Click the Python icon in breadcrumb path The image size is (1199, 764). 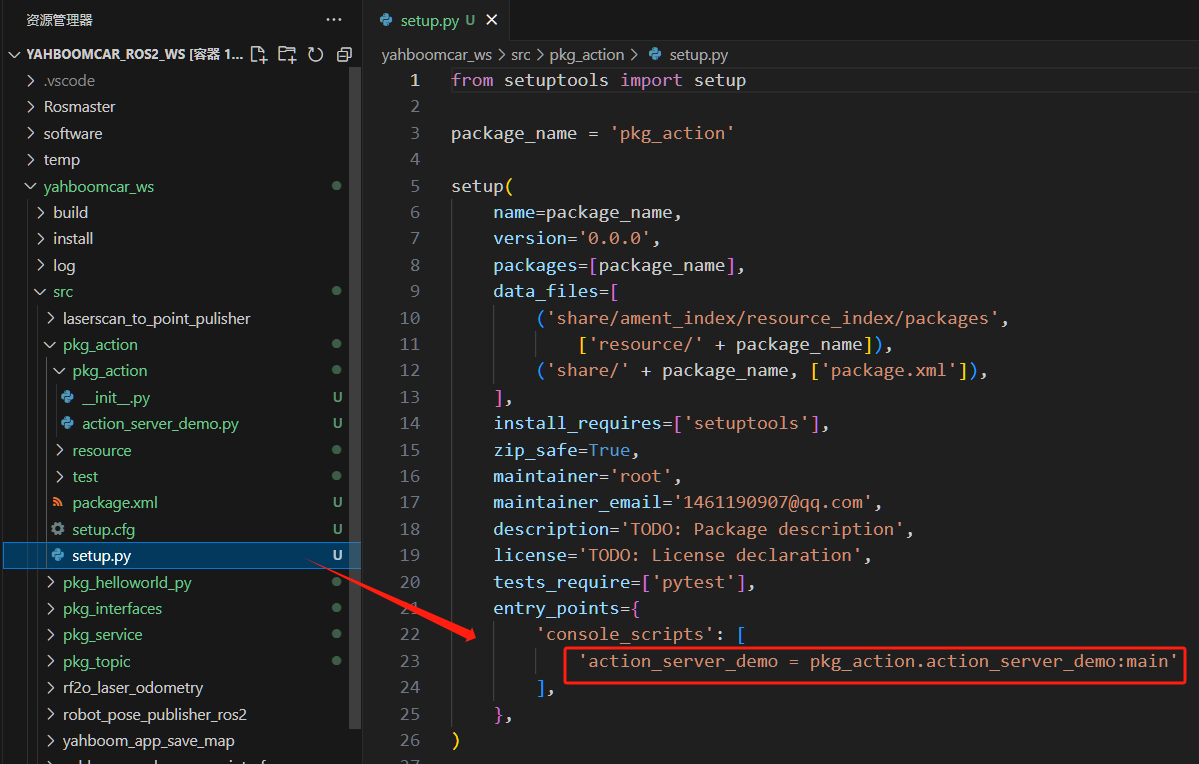coord(655,54)
